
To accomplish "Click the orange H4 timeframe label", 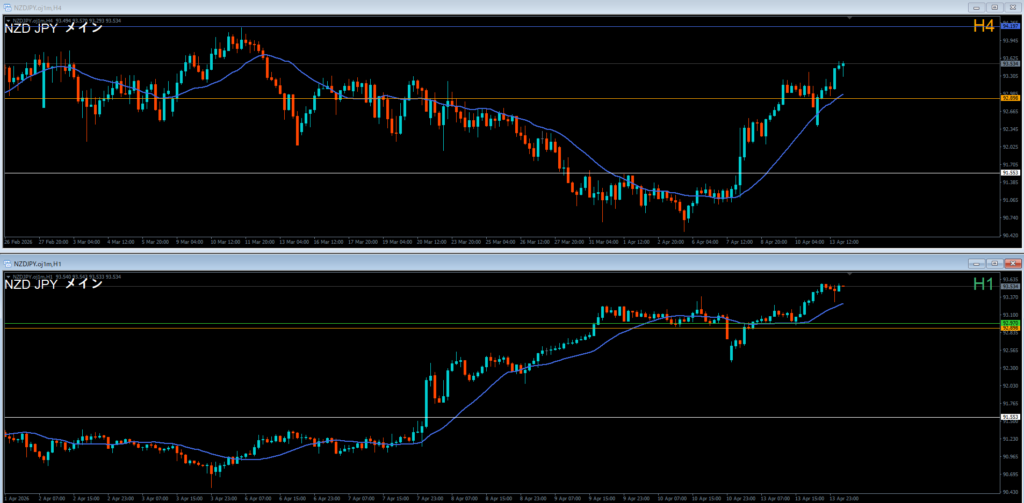I will (983, 27).
